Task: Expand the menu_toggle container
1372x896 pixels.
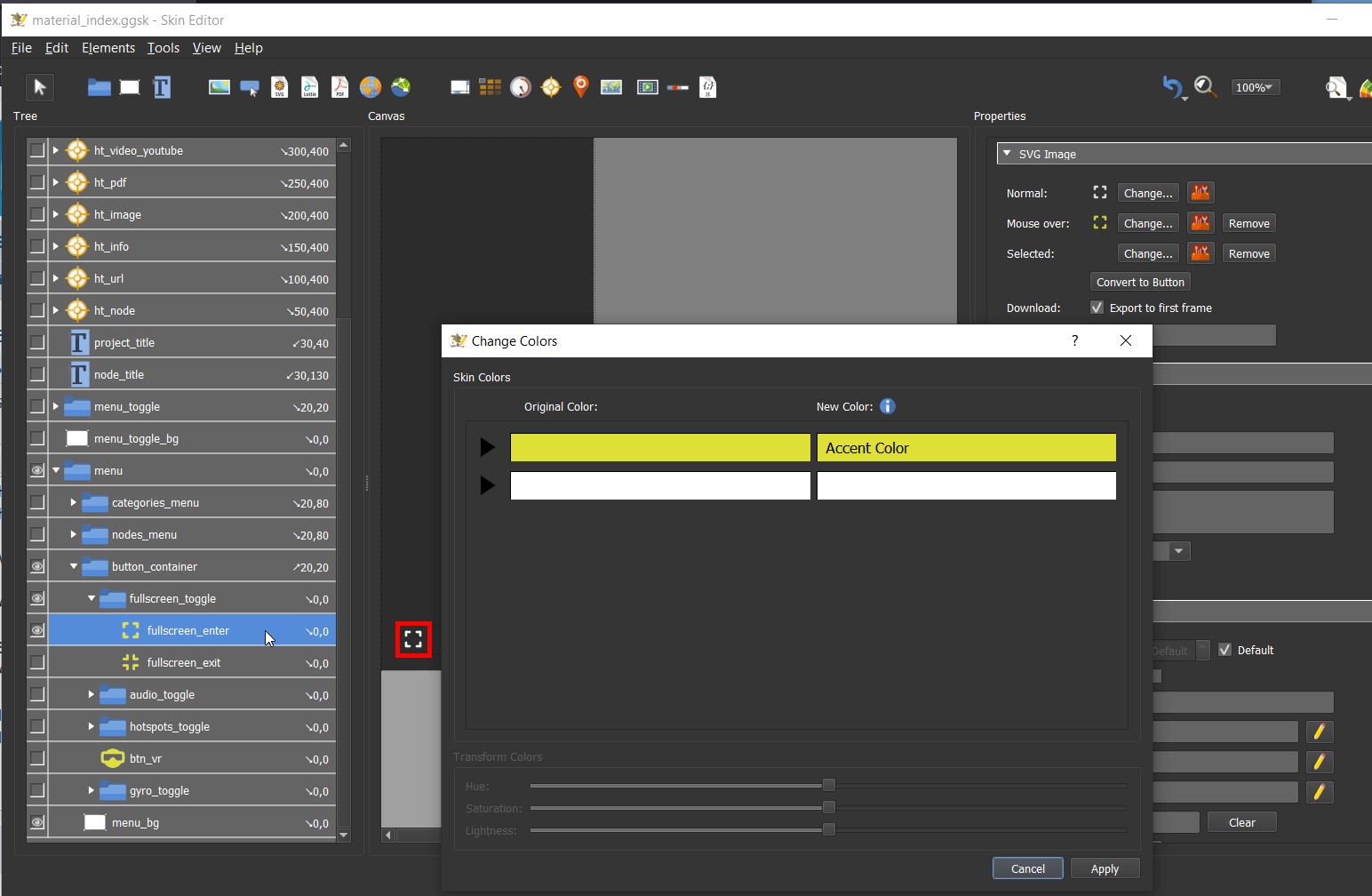Action: tap(56, 406)
